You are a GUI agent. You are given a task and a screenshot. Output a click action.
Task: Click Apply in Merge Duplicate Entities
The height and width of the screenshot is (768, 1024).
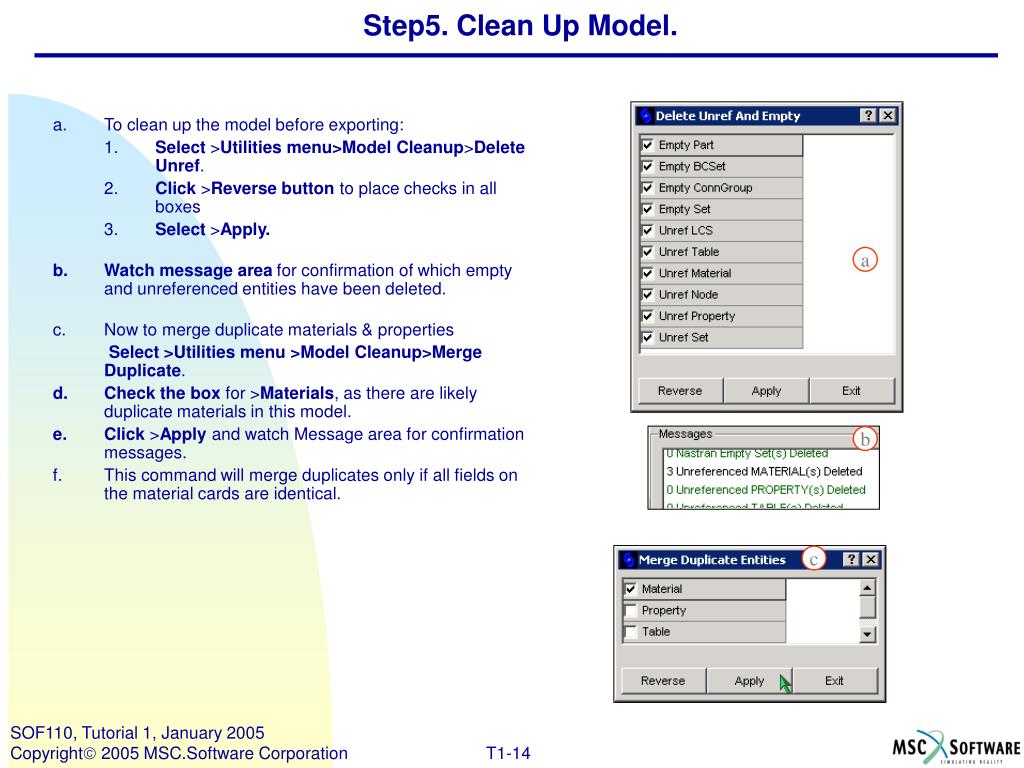750,680
